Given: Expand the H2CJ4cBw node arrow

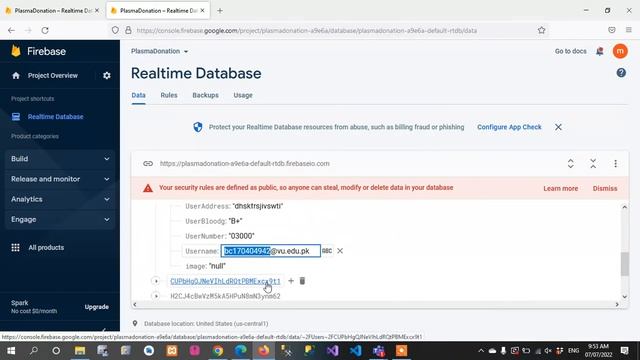Looking at the screenshot, I should (x=156, y=296).
